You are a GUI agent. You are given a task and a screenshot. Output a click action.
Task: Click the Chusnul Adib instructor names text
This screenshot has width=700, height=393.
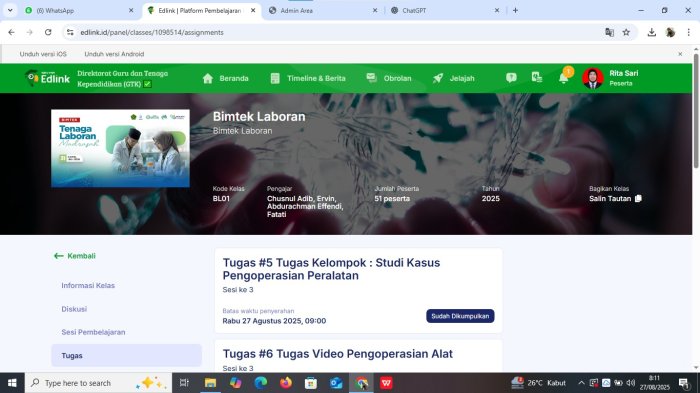click(305, 206)
